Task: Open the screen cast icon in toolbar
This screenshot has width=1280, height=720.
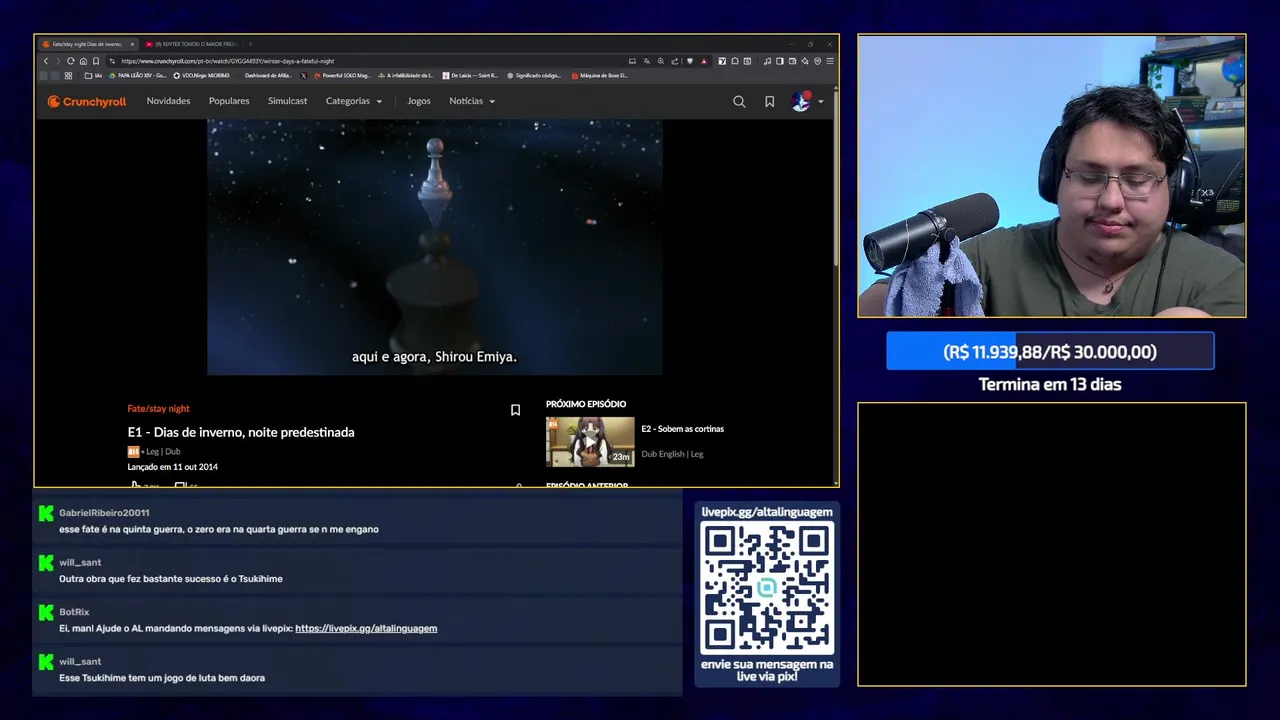Action: coord(632,61)
